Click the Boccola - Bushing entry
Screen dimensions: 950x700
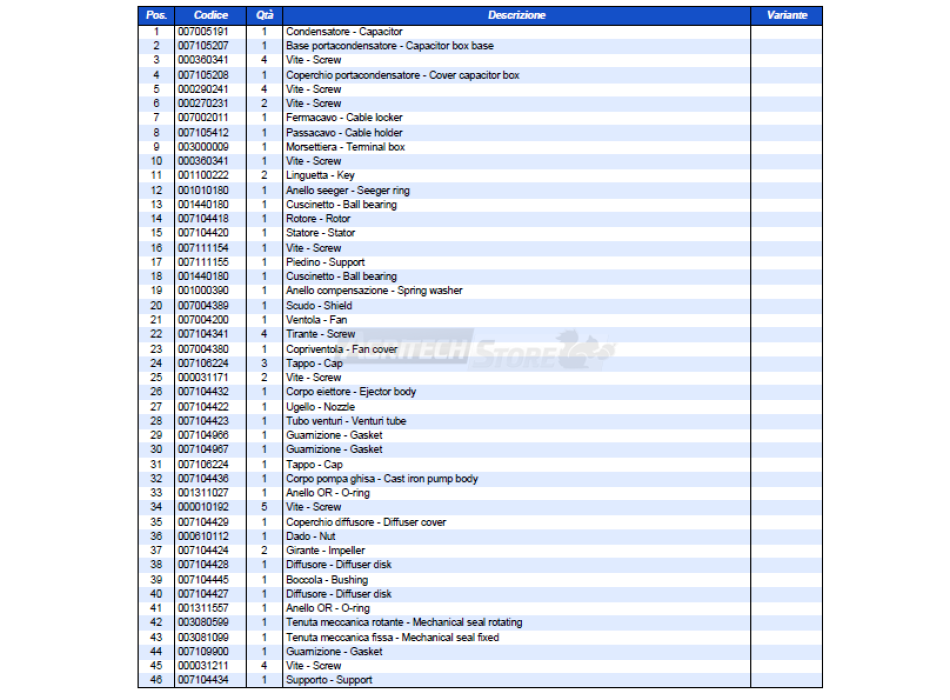[x=326, y=580]
